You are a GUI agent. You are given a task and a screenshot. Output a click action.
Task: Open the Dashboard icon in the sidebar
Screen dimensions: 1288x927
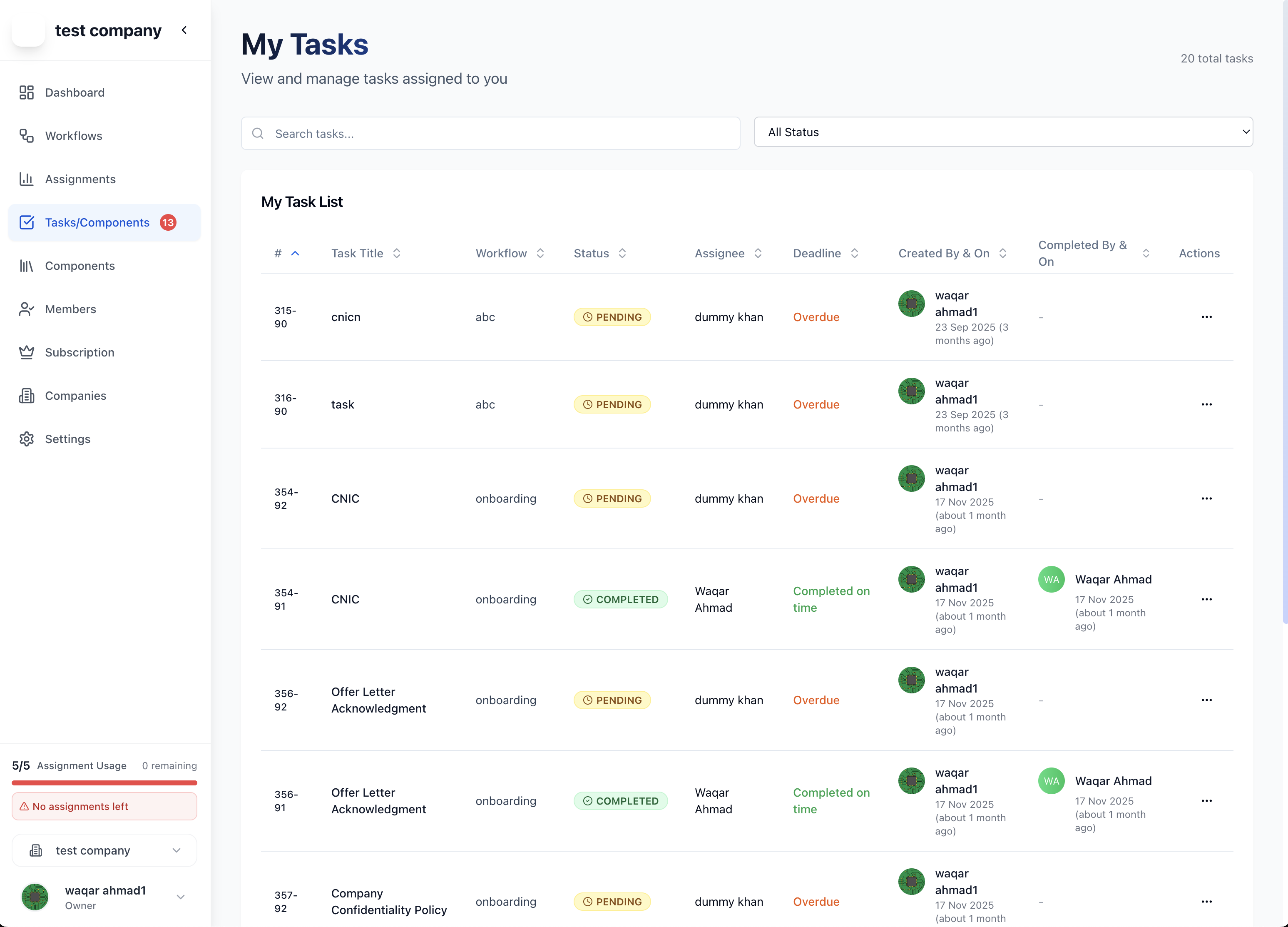click(27, 92)
